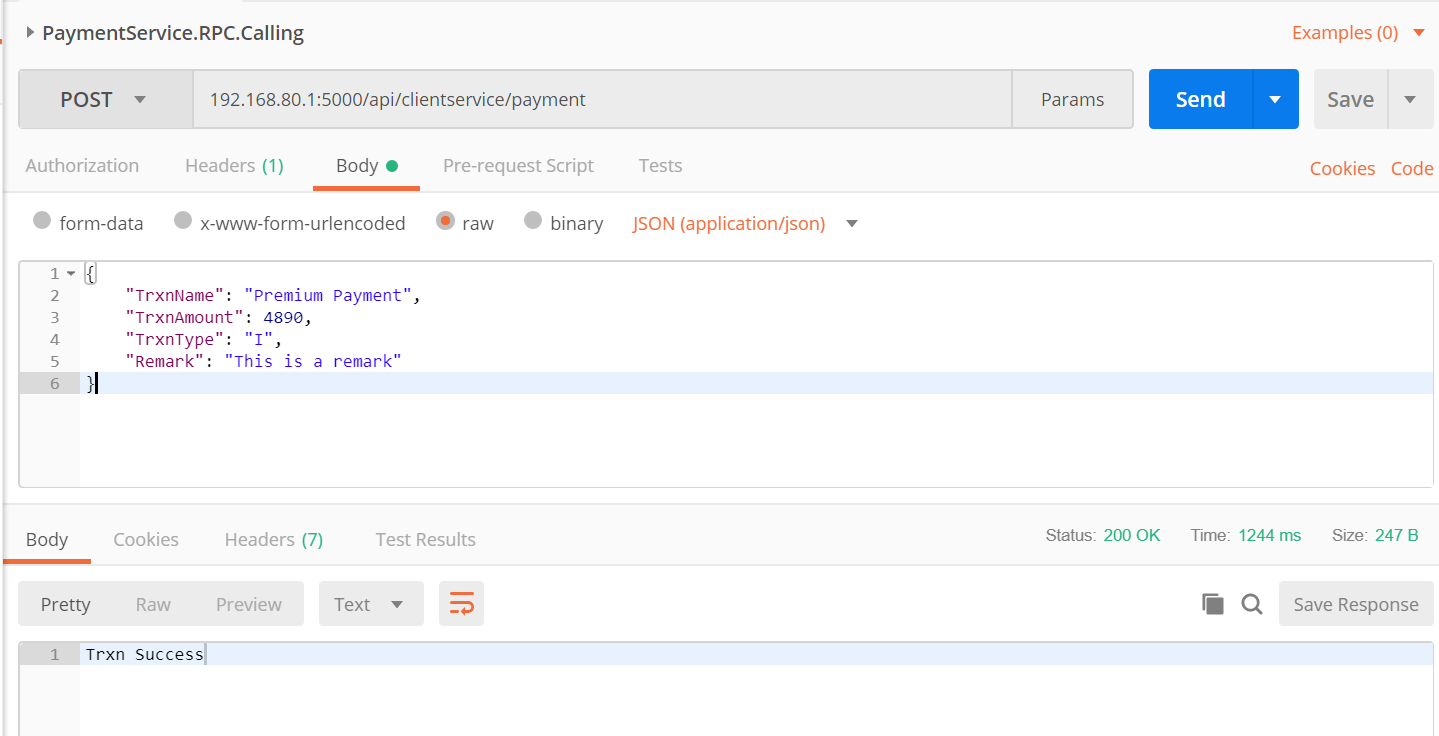Viewport: 1439px width, 736px height.
Task: Expand the PaymentService.RPC.Calling request description triangle
Action: [30, 33]
